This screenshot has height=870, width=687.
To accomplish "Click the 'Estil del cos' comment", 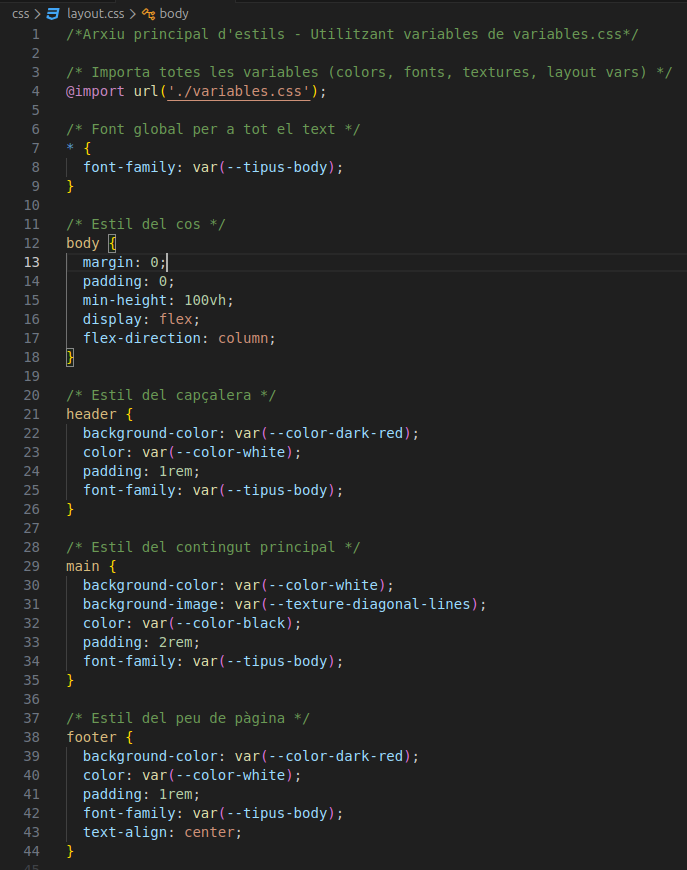I will coord(146,224).
